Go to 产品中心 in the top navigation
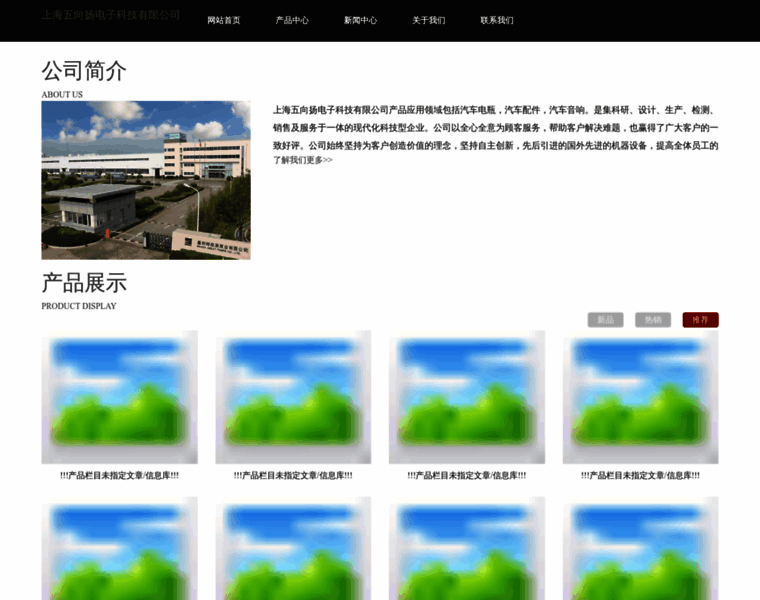Image resolution: width=760 pixels, height=600 pixels. click(x=292, y=20)
